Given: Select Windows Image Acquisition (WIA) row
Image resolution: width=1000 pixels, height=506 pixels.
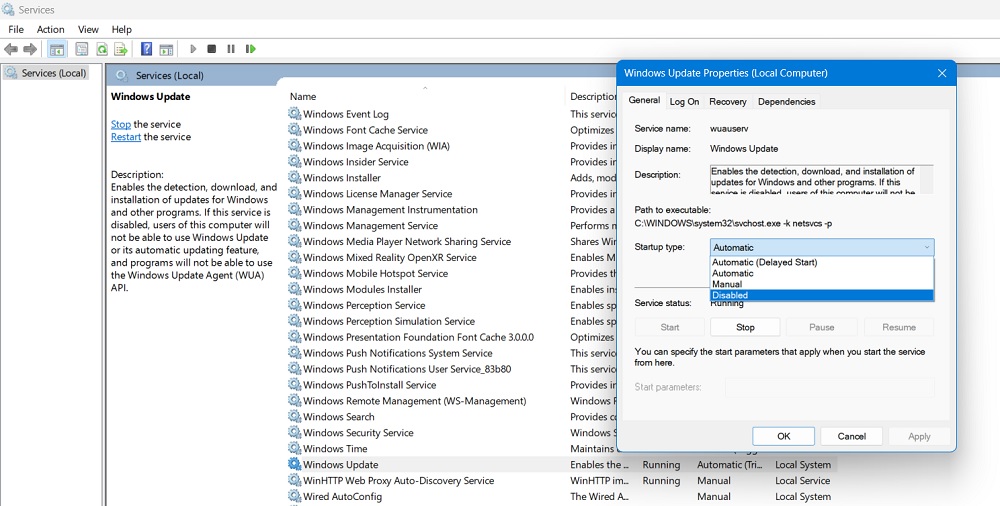Looking at the screenshot, I should 376,145.
